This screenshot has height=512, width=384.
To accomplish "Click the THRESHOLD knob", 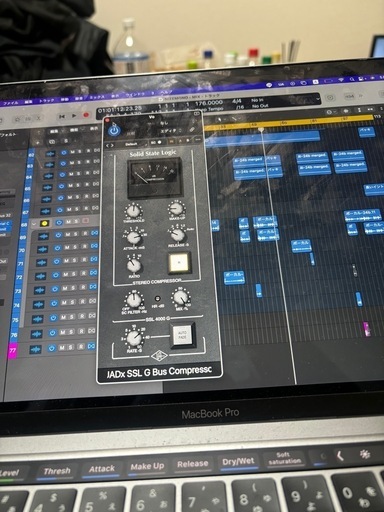I will [x=133, y=211].
